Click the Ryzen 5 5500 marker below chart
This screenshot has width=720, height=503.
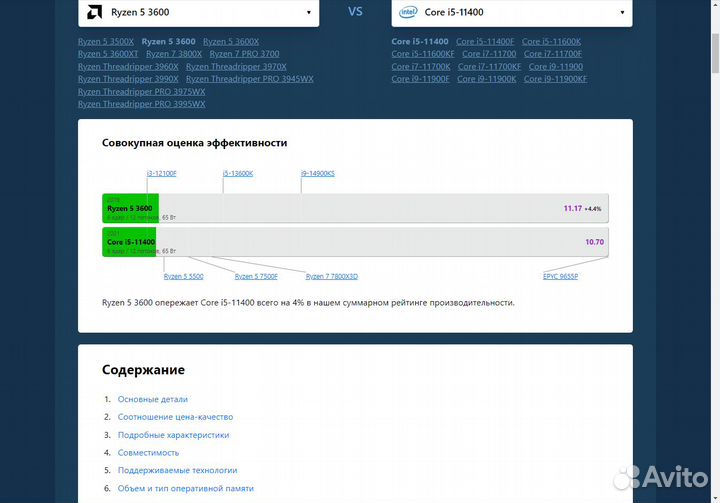[184, 277]
